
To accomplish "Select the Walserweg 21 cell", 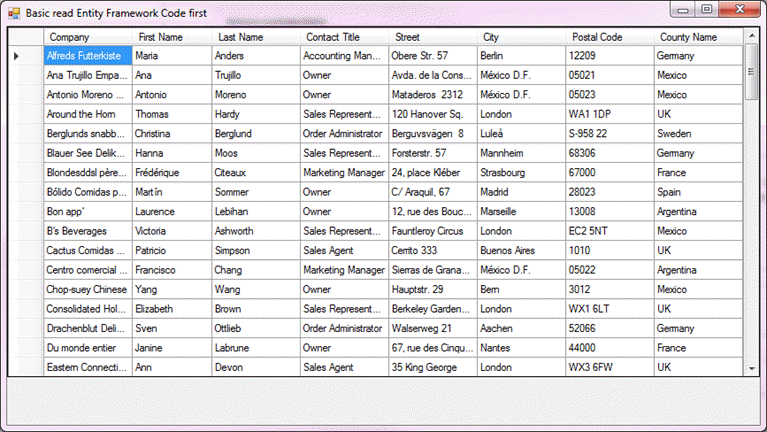I will coord(433,328).
